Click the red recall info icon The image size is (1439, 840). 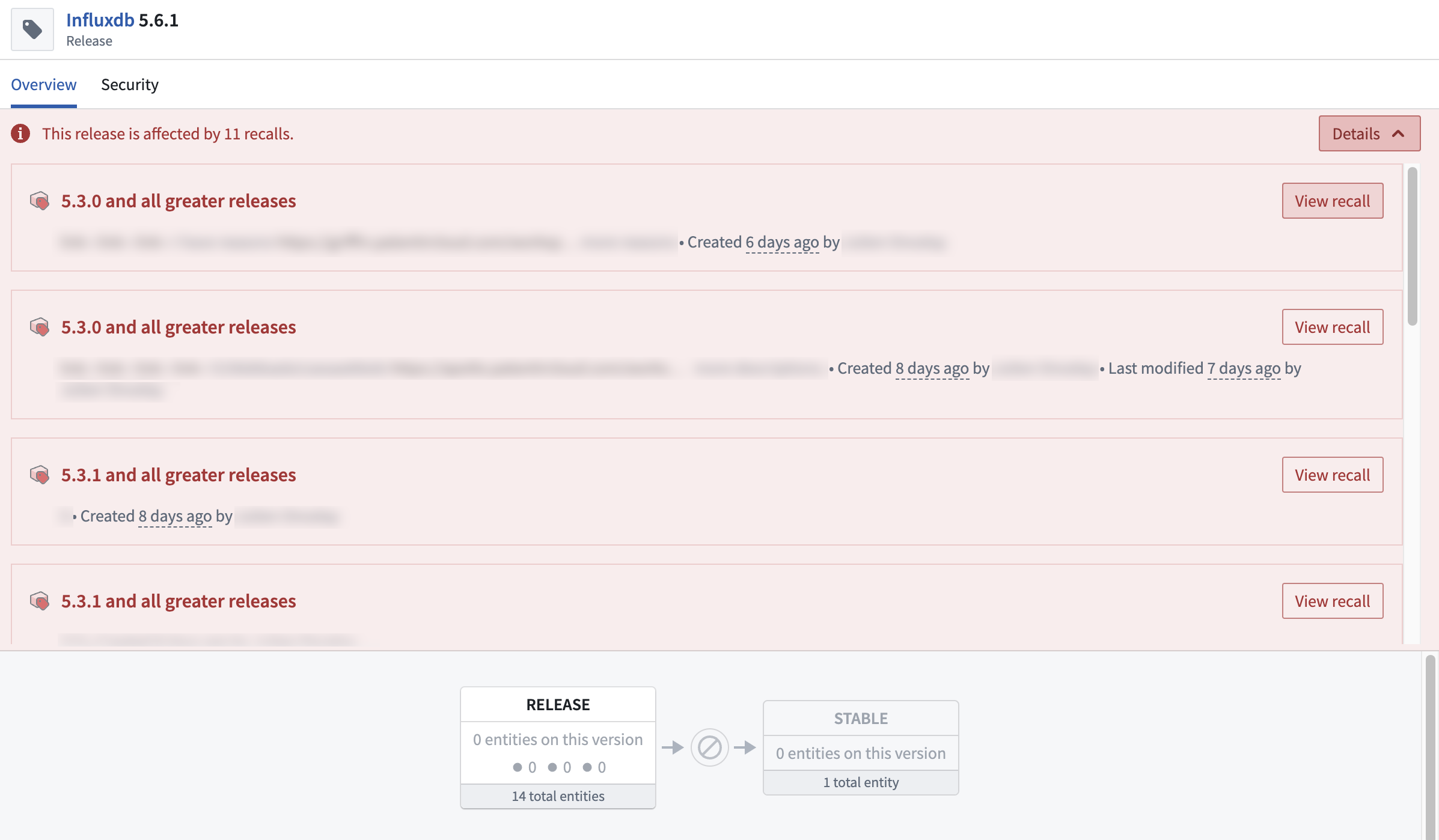pyautogui.click(x=20, y=133)
